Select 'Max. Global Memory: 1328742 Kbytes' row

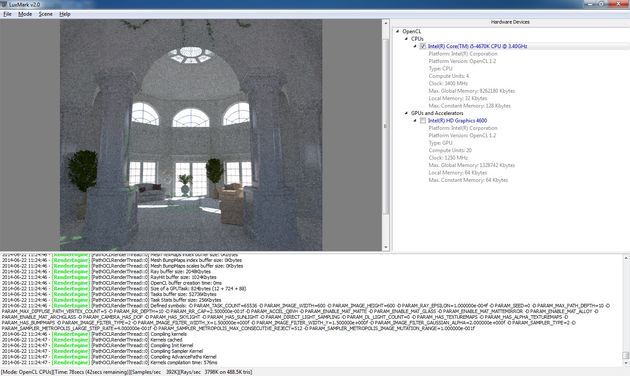click(x=472, y=165)
